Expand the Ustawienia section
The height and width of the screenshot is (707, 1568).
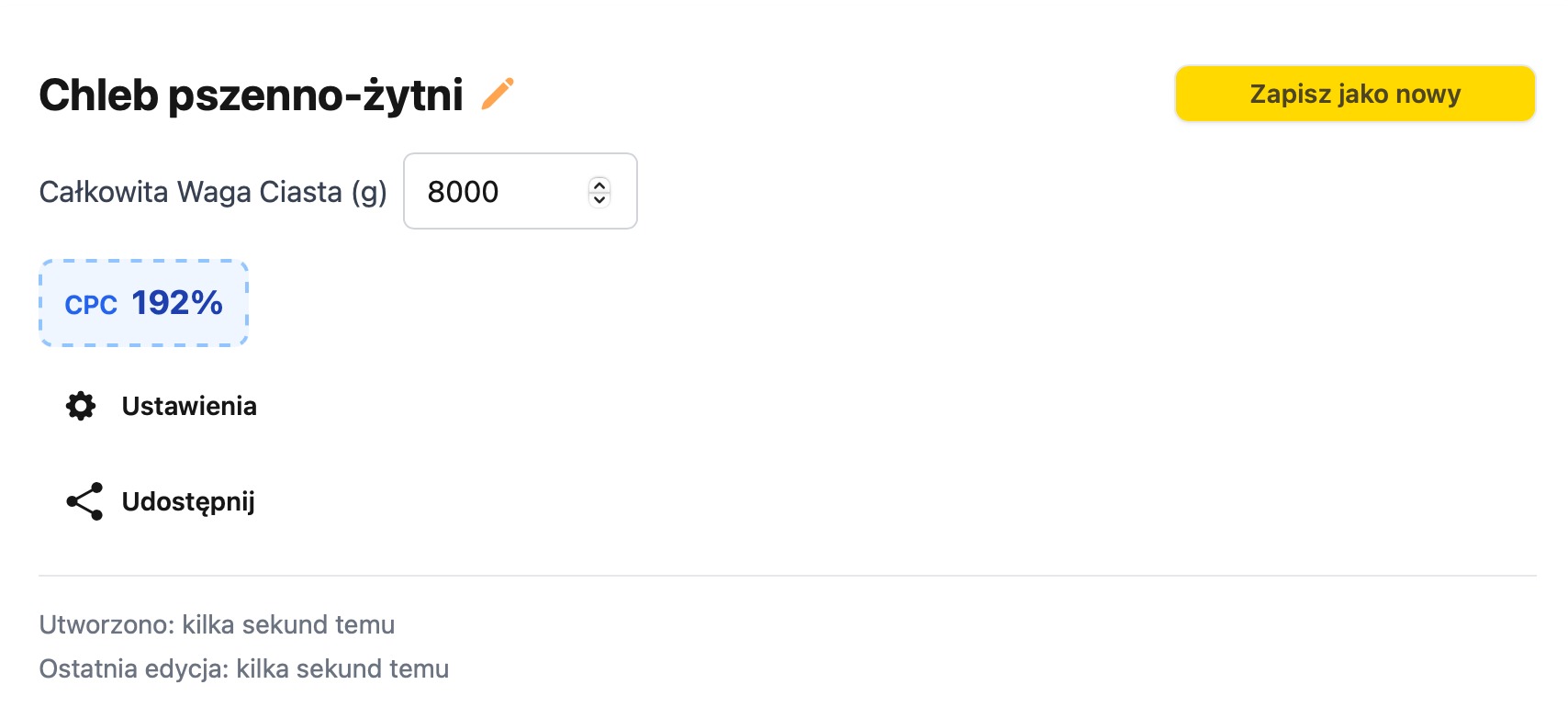tap(162, 406)
